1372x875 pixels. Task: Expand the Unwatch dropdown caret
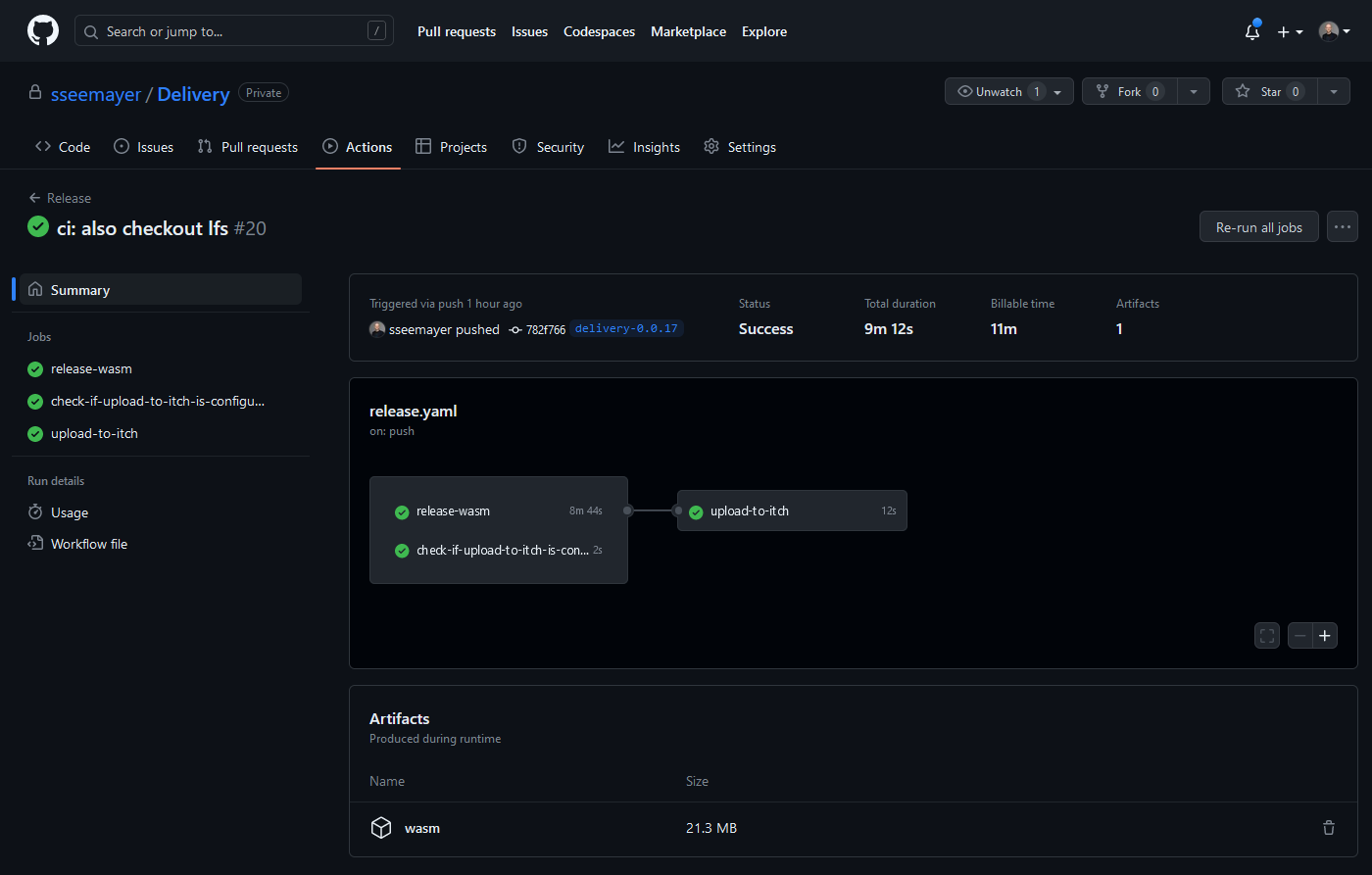click(1057, 91)
